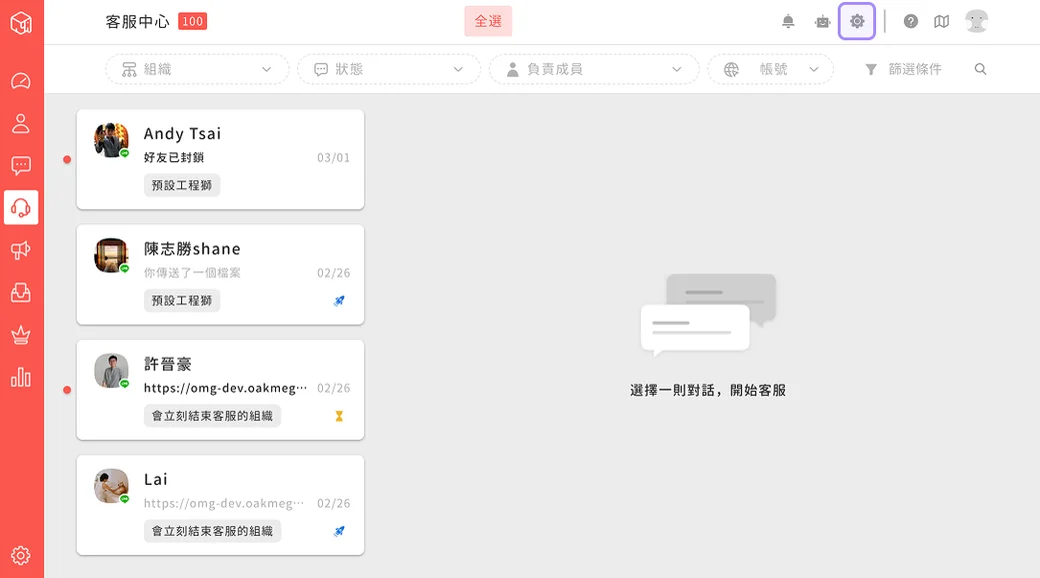Open the crown icon in sidebar

pyautogui.click(x=21, y=335)
